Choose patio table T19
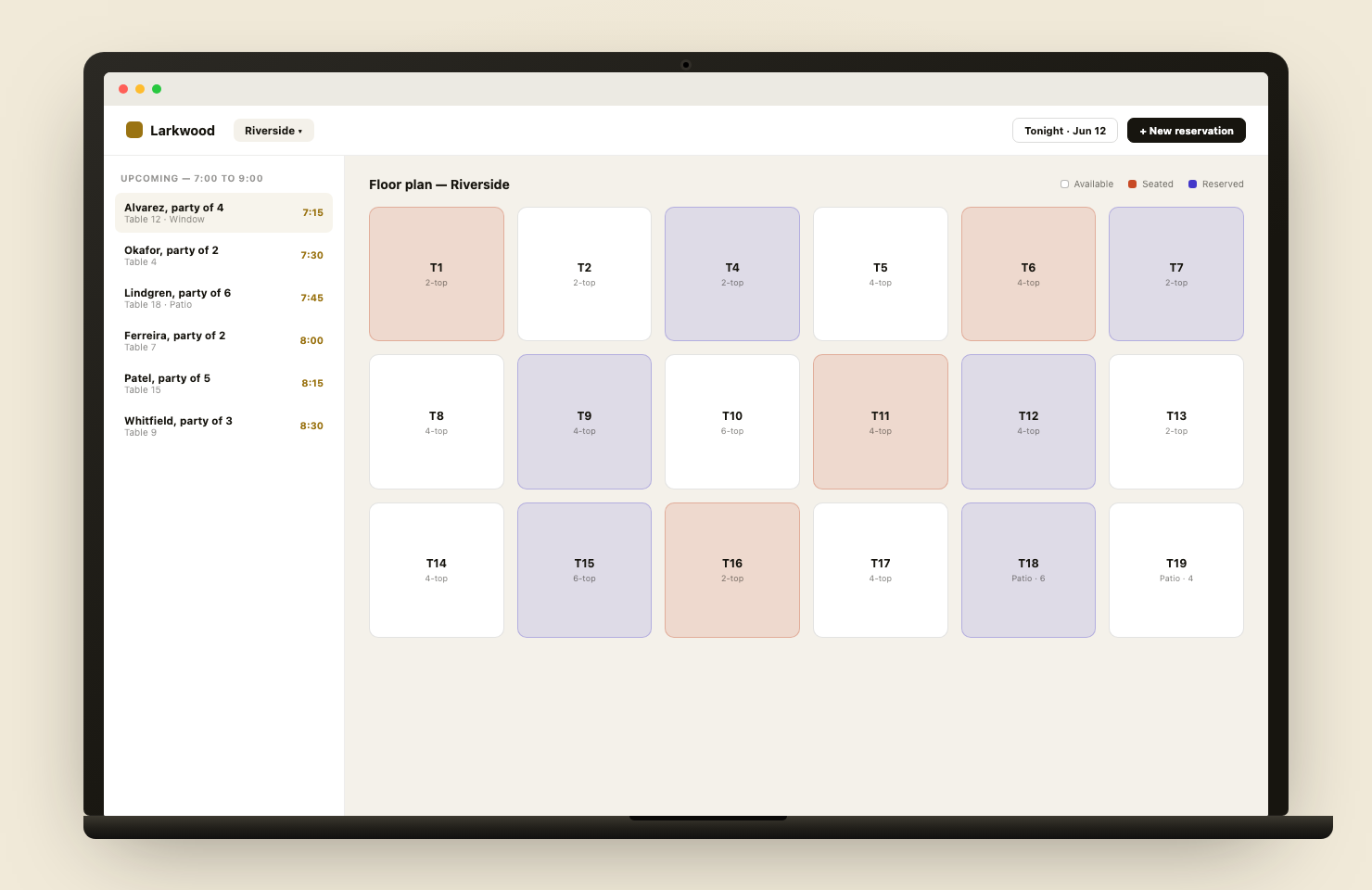Screen dimensions: 1372x890 click(x=1176, y=570)
